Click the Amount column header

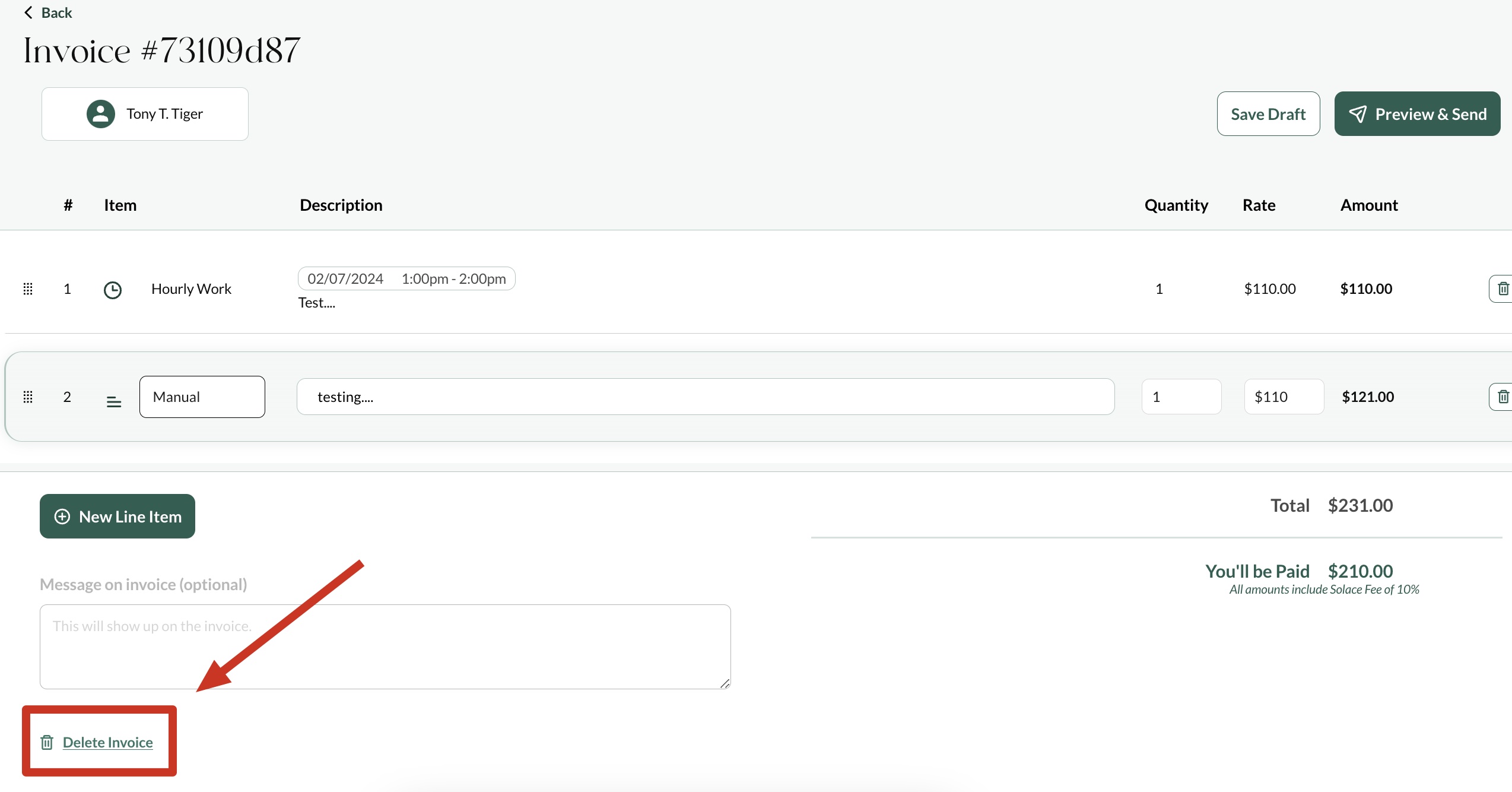[x=1369, y=205]
